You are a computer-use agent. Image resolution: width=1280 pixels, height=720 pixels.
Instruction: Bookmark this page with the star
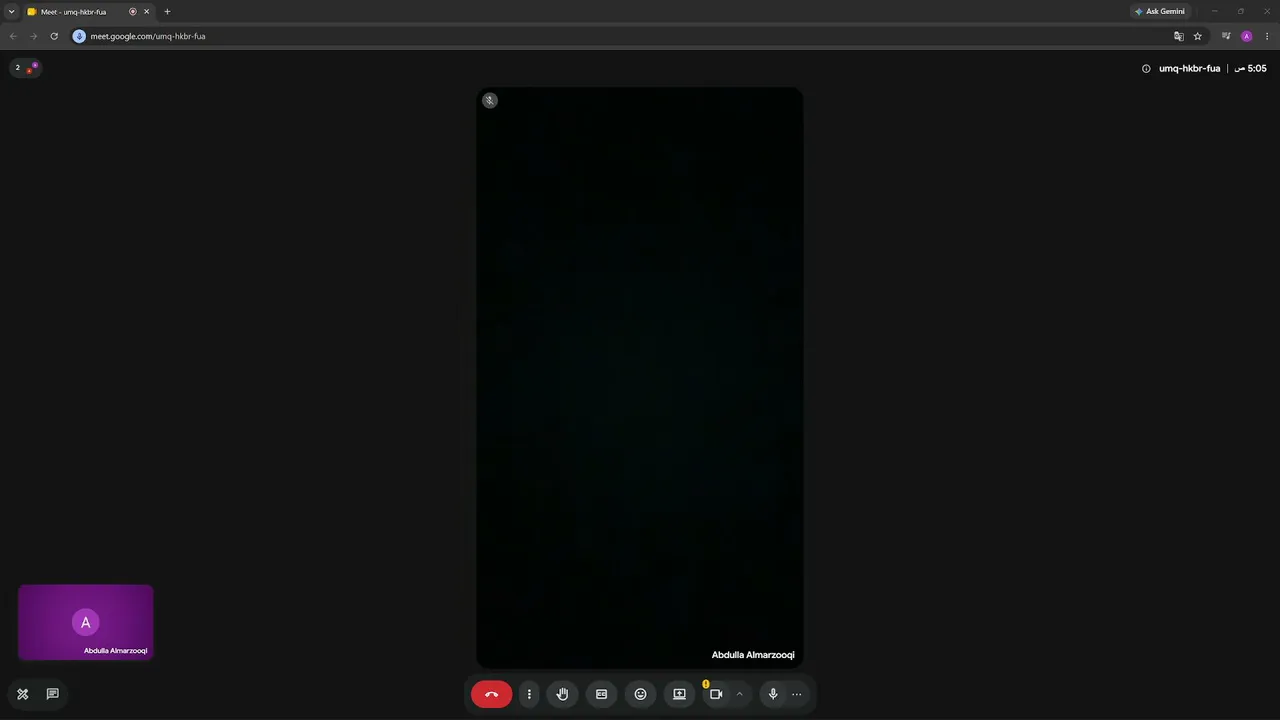[1198, 36]
